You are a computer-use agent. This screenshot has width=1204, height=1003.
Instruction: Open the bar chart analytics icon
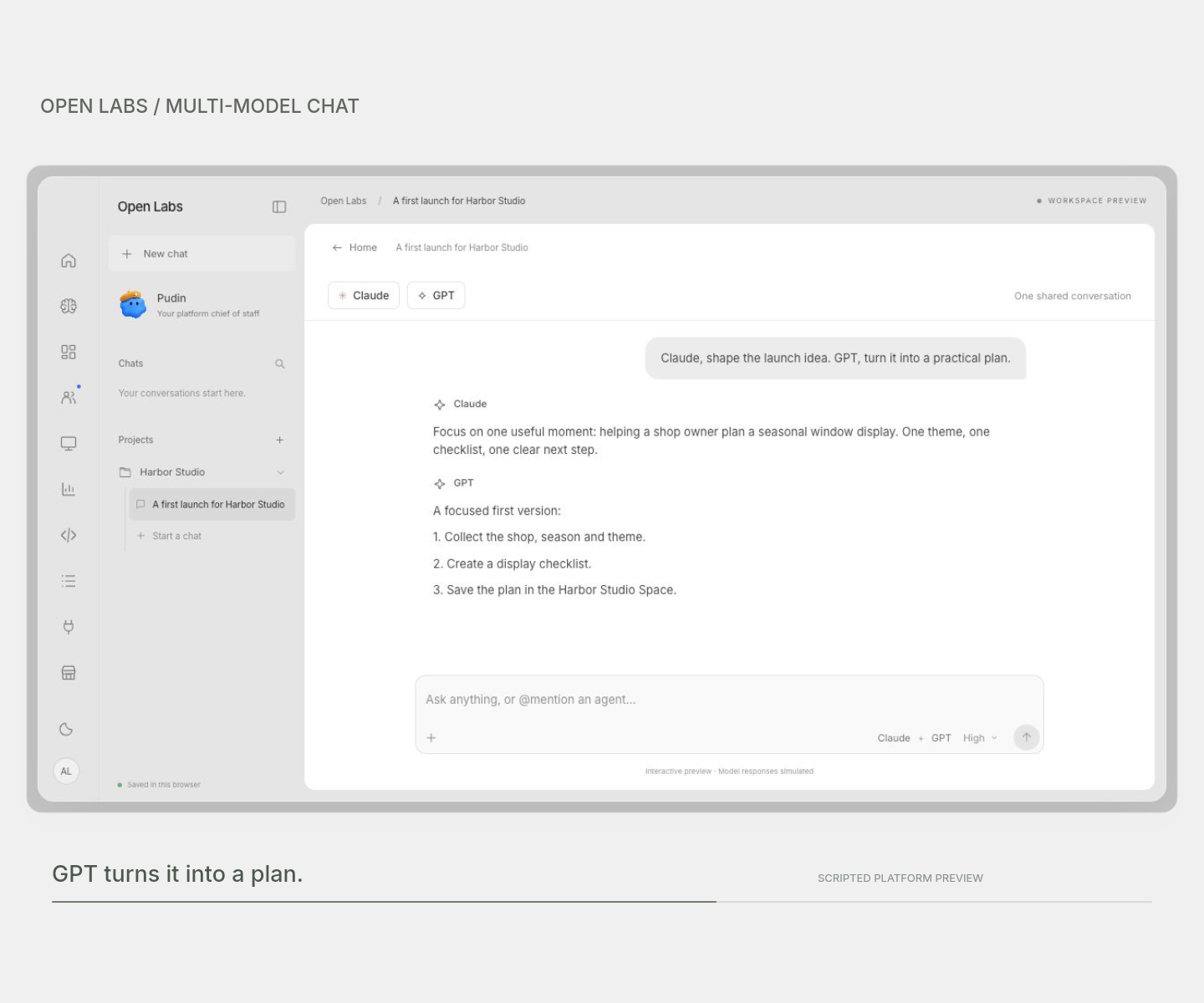click(69, 489)
